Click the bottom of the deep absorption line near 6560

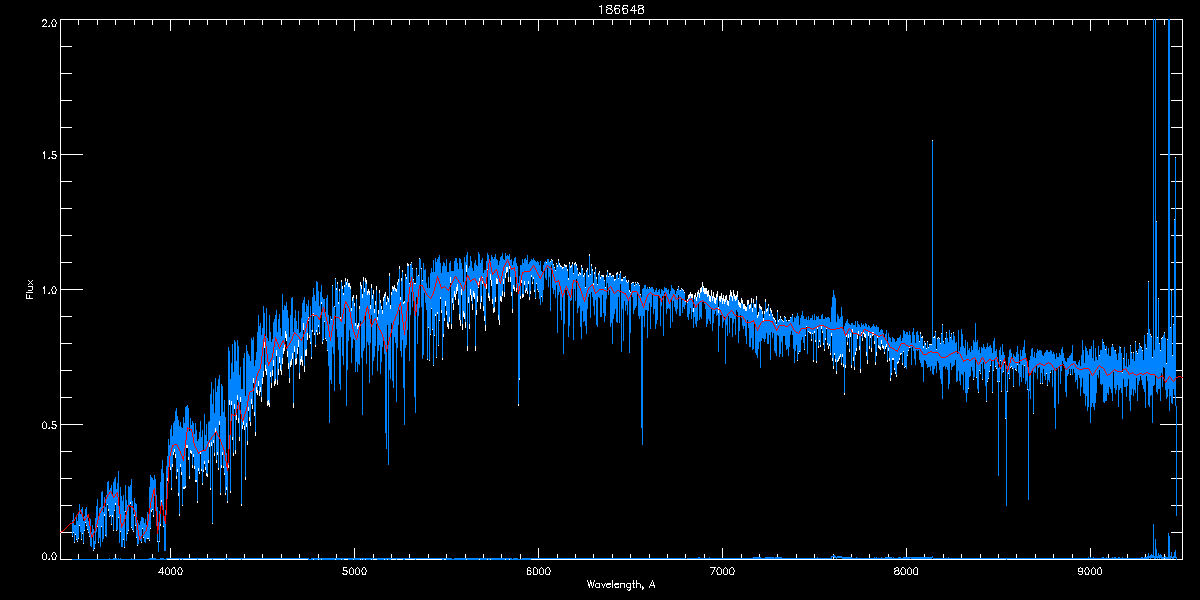pyautogui.click(x=642, y=443)
